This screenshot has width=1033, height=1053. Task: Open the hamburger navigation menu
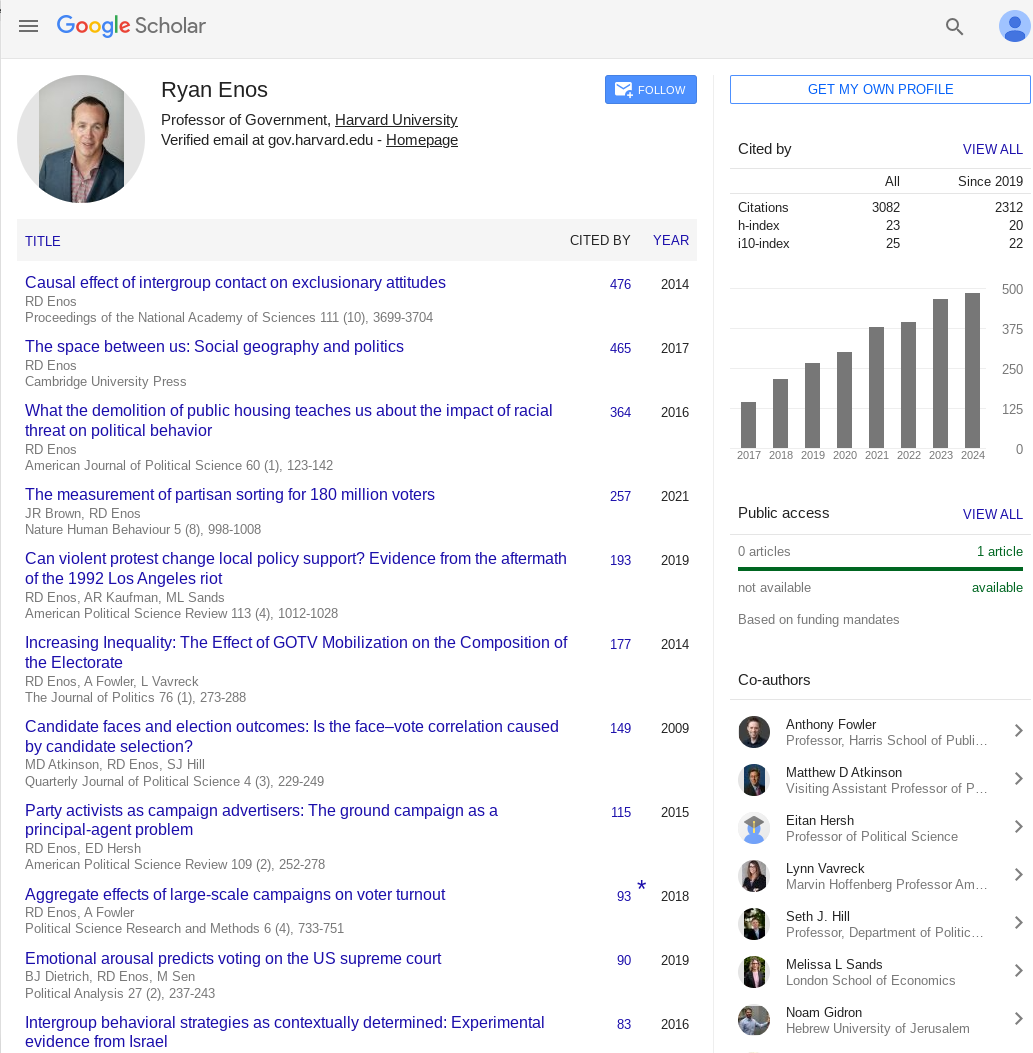click(x=28, y=26)
